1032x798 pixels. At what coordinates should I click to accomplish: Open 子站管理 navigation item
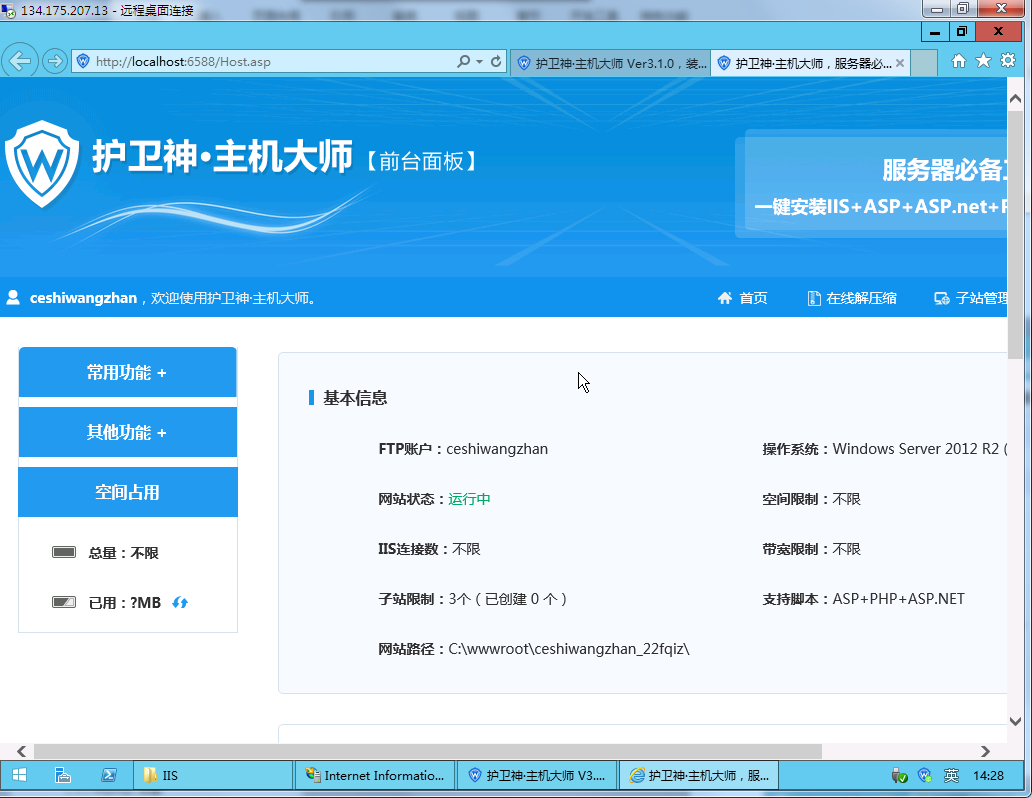click(971, 298)
